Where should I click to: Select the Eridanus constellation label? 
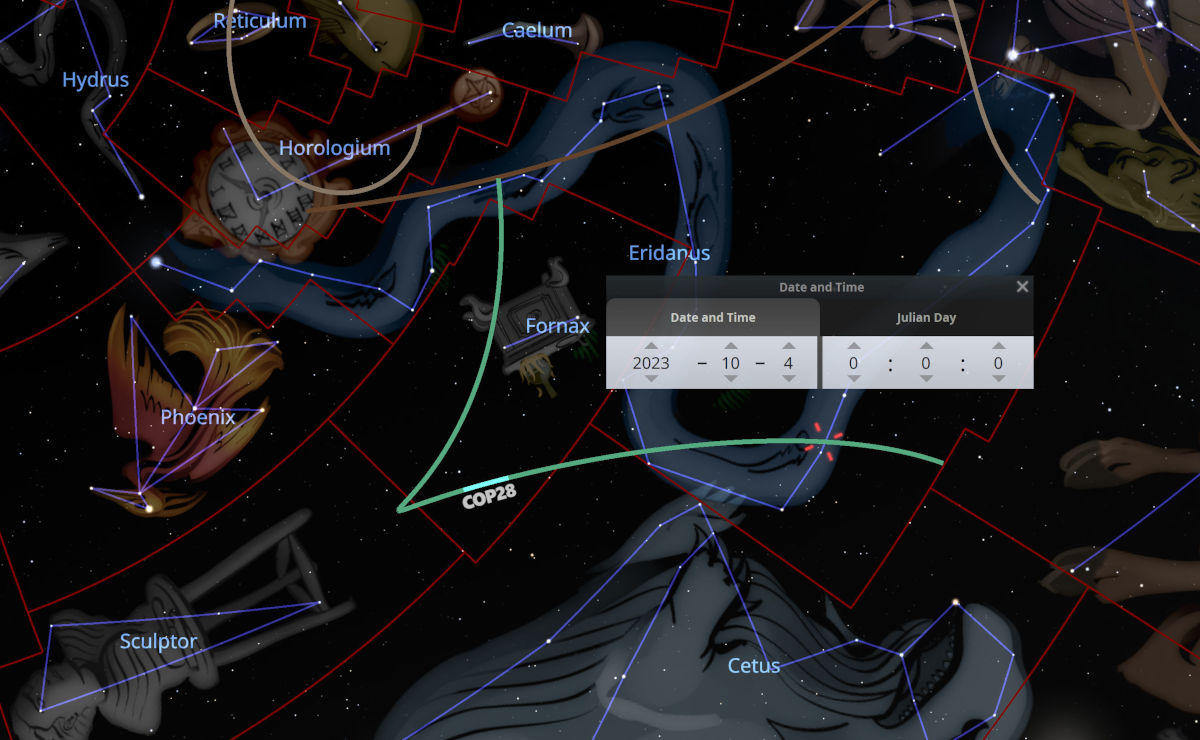(669, 253)
